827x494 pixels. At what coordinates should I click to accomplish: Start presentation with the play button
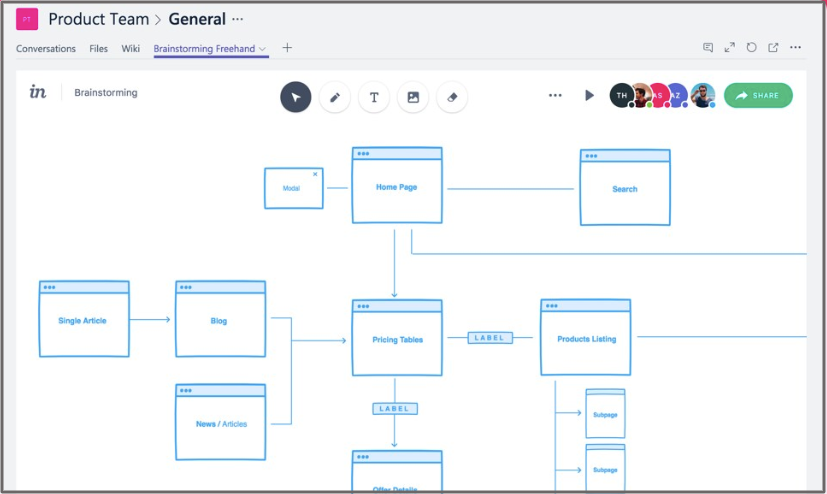click(x=589, y=95)
